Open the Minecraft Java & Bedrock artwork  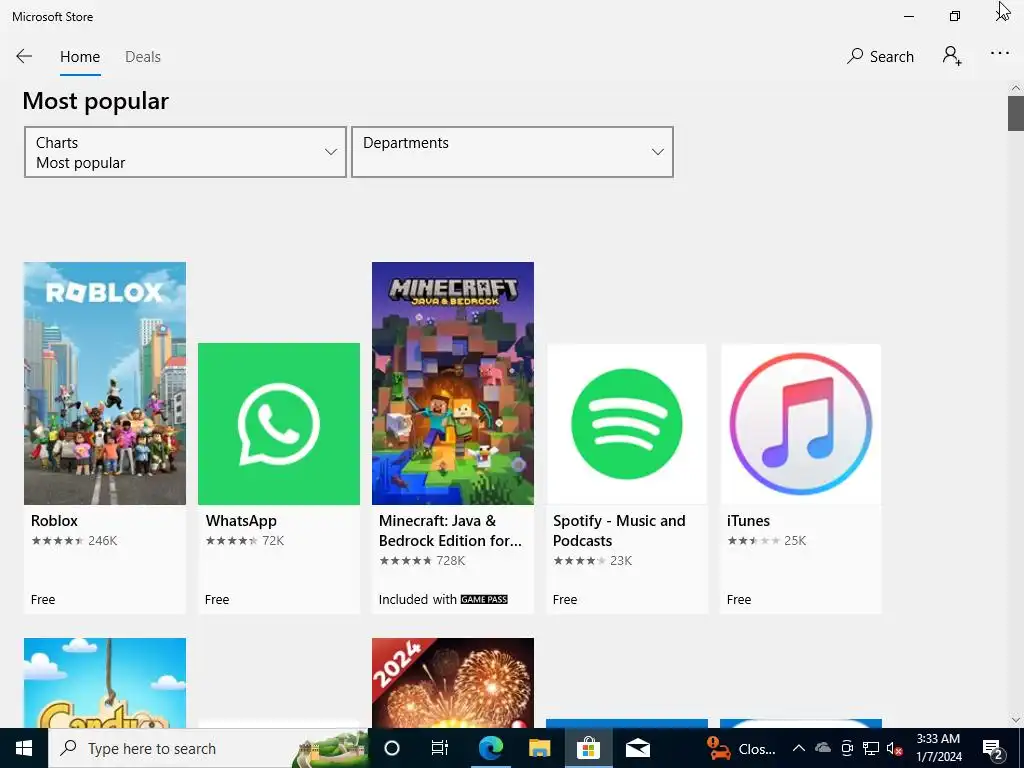[x=453, y=383]
